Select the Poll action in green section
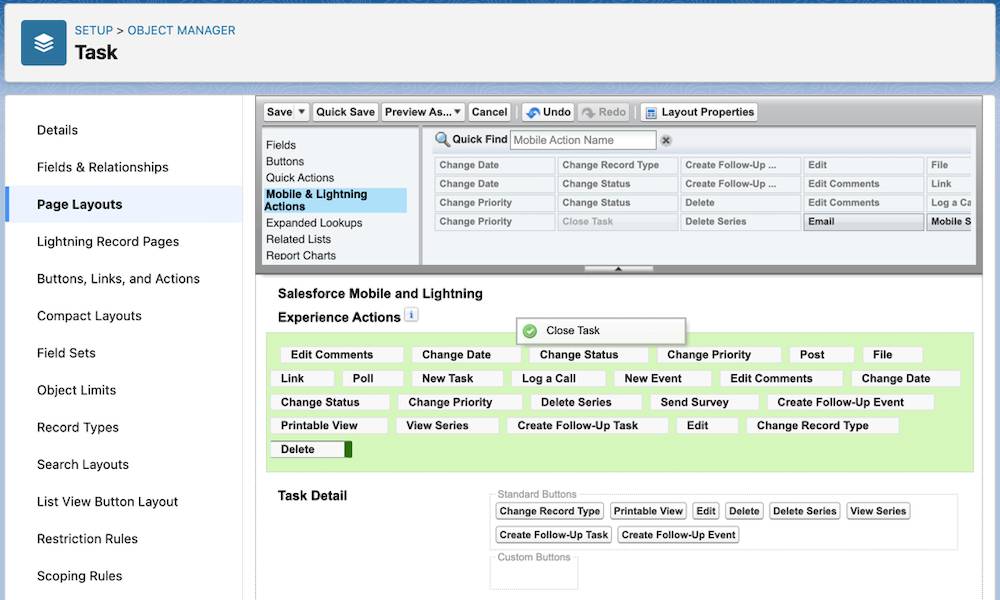Screen dimensions: 1000x600 pyautogui.click(x=372, y=378)
